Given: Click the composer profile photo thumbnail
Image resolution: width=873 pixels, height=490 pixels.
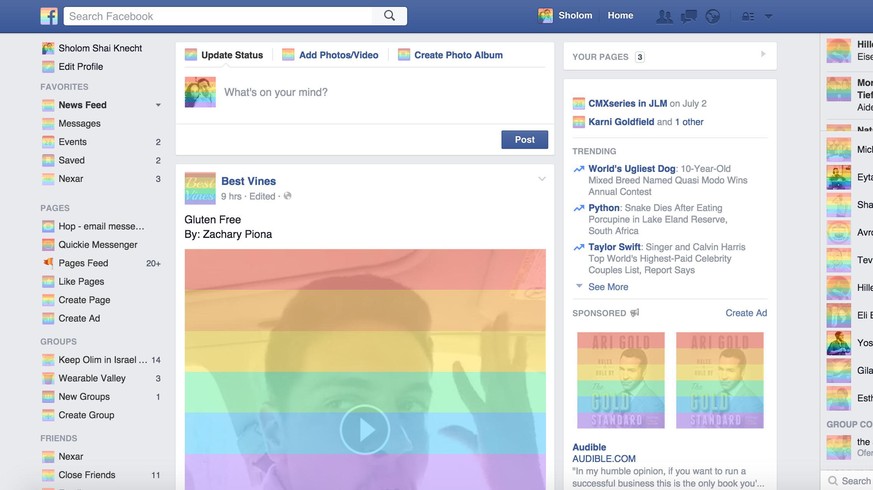Looking at the screenshot, I should [200, 92].
